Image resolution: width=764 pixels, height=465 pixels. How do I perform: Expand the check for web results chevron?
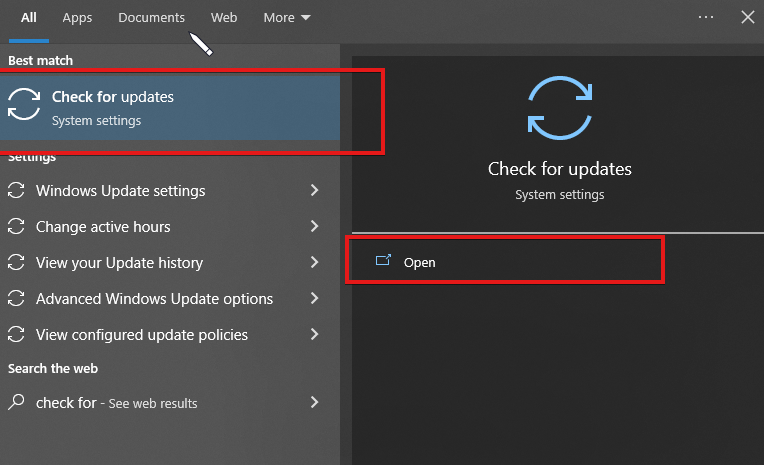pyautogui.click(x=315, y=402)
